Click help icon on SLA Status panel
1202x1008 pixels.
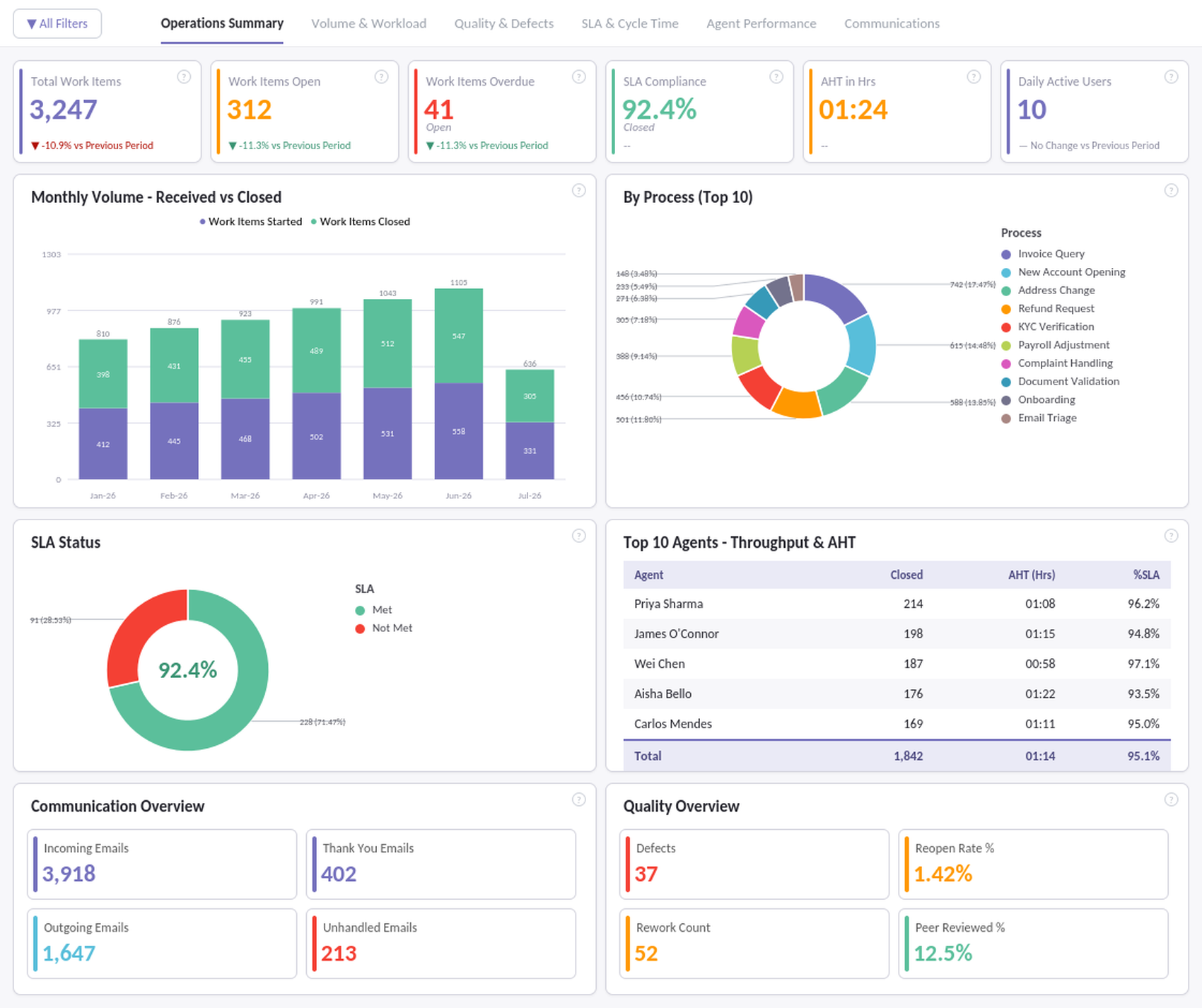point(579,536)
